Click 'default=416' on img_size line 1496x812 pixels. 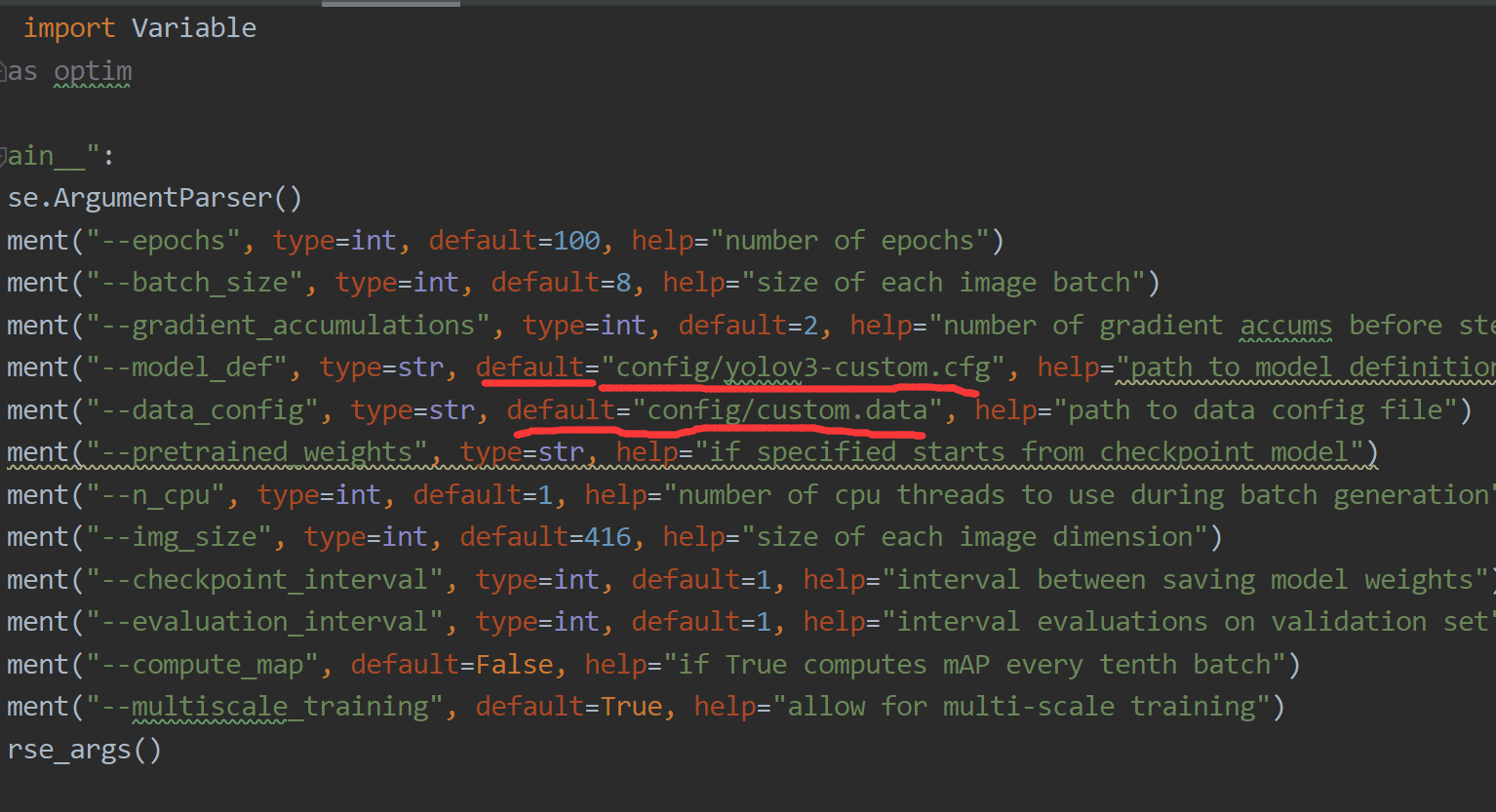pyautogui.click(x=545, y=537)
